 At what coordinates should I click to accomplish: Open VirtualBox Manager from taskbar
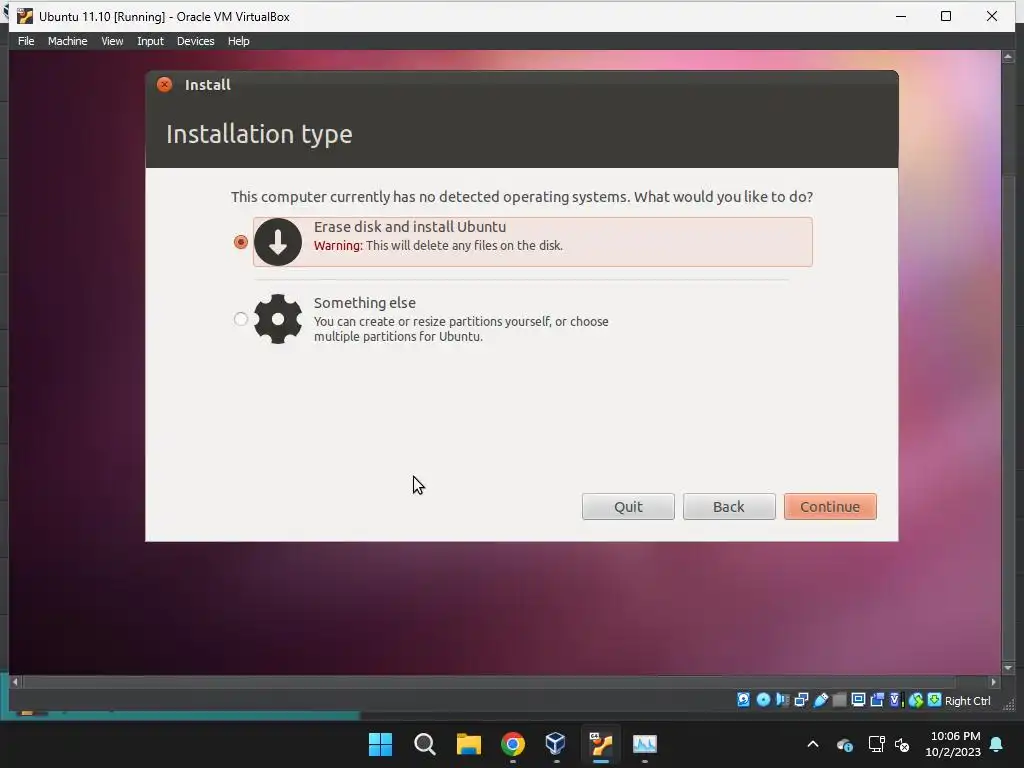pos(556,744)
